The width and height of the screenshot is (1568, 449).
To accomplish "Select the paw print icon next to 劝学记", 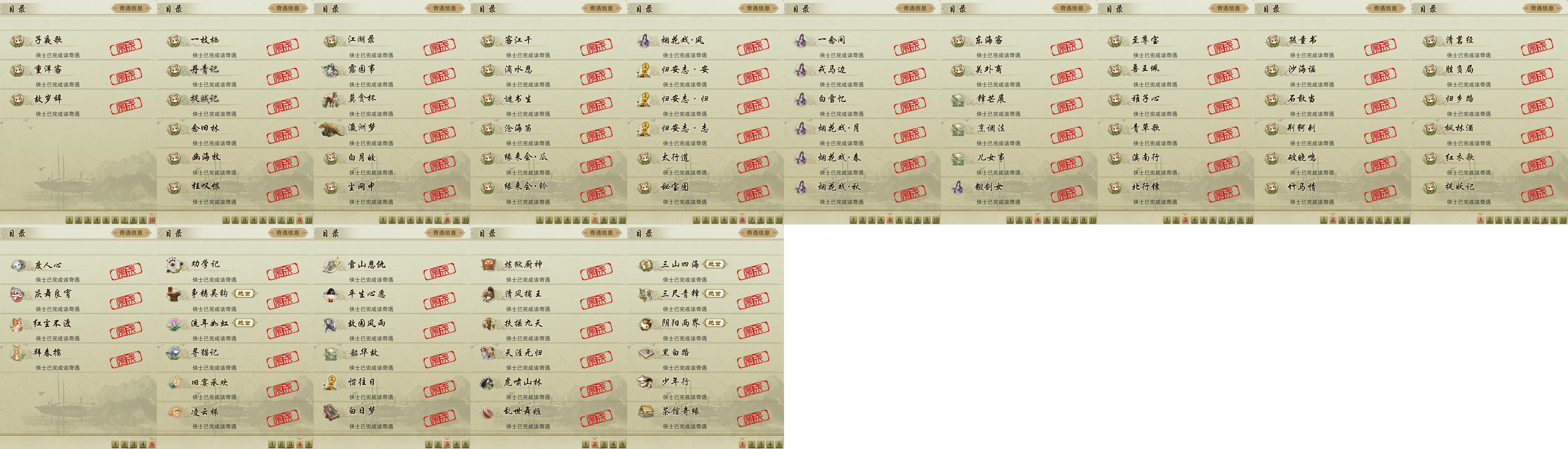I will (175, 264).
